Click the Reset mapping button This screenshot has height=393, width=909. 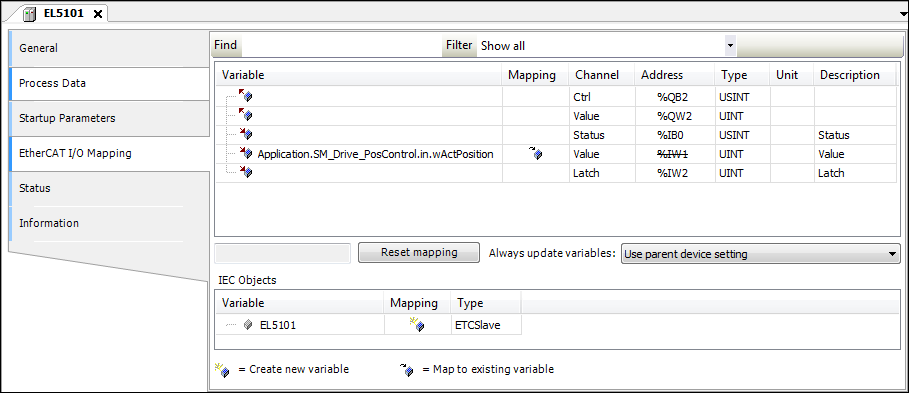pyautogui.click(x=419, y=253)
